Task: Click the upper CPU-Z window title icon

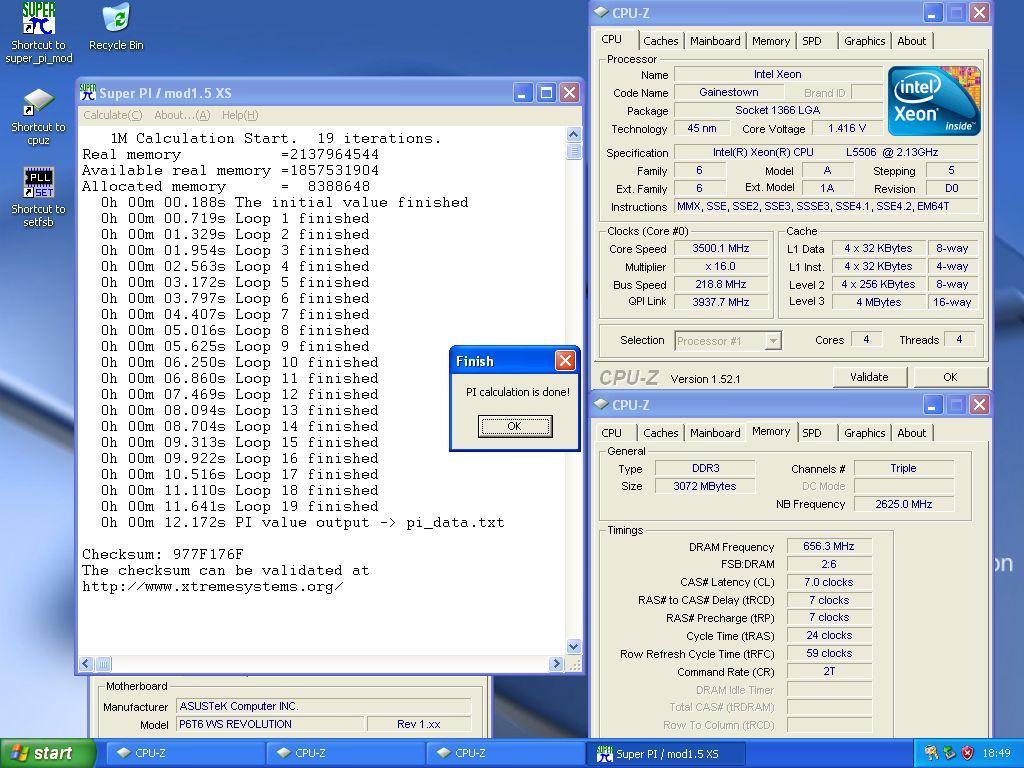Action: click(x=601, y=12)
